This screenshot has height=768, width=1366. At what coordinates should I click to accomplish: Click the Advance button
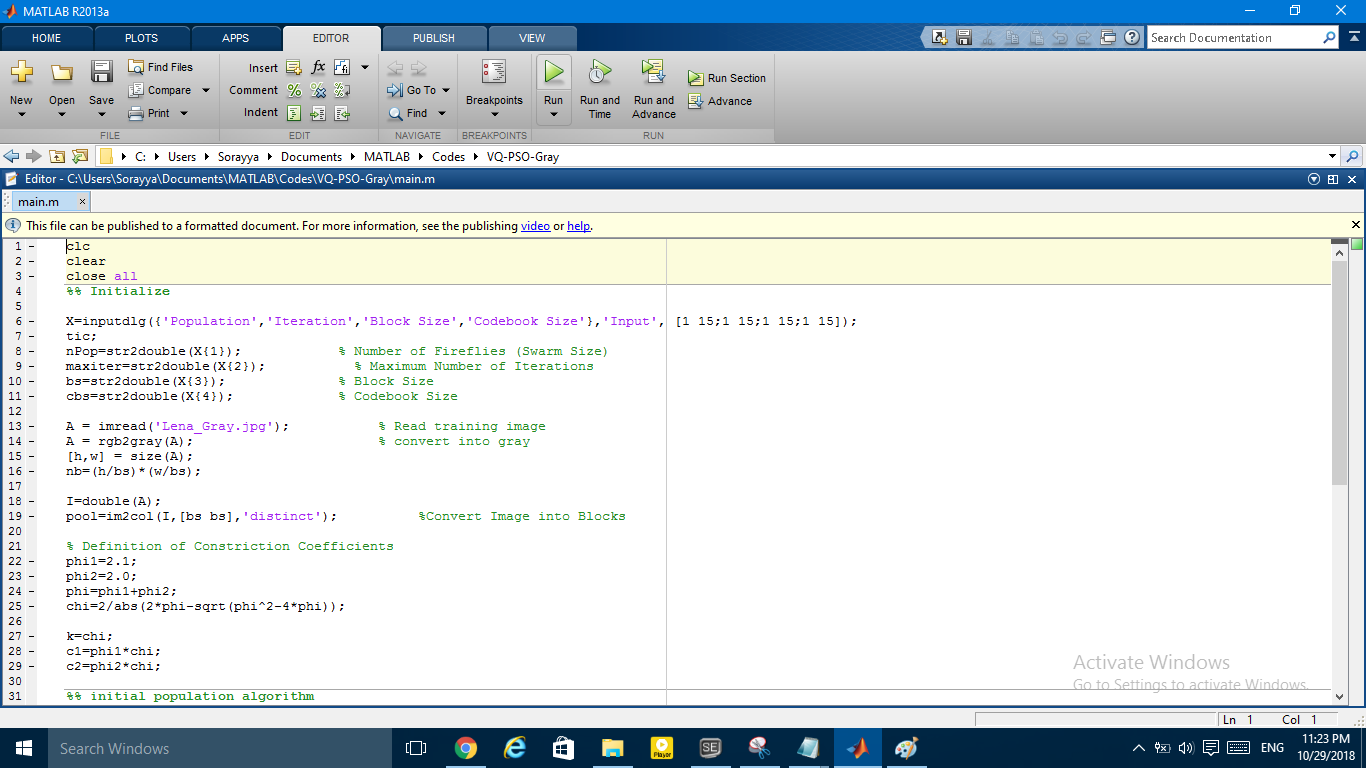click(x=720, y=101)
